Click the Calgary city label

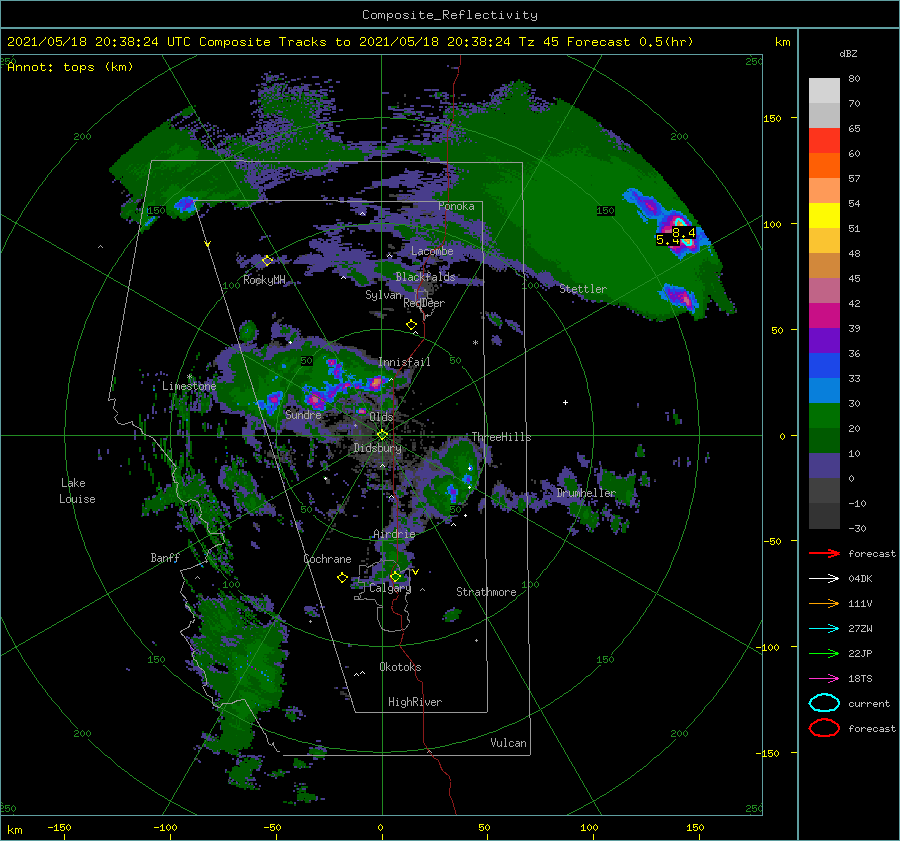click(390, 588)
